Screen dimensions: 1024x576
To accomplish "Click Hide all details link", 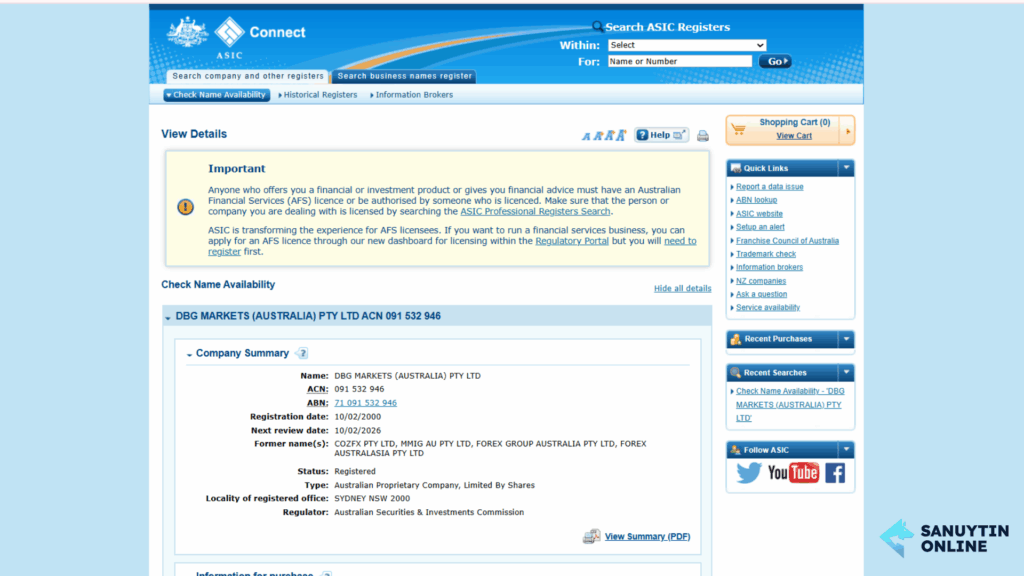I will 682,289.
